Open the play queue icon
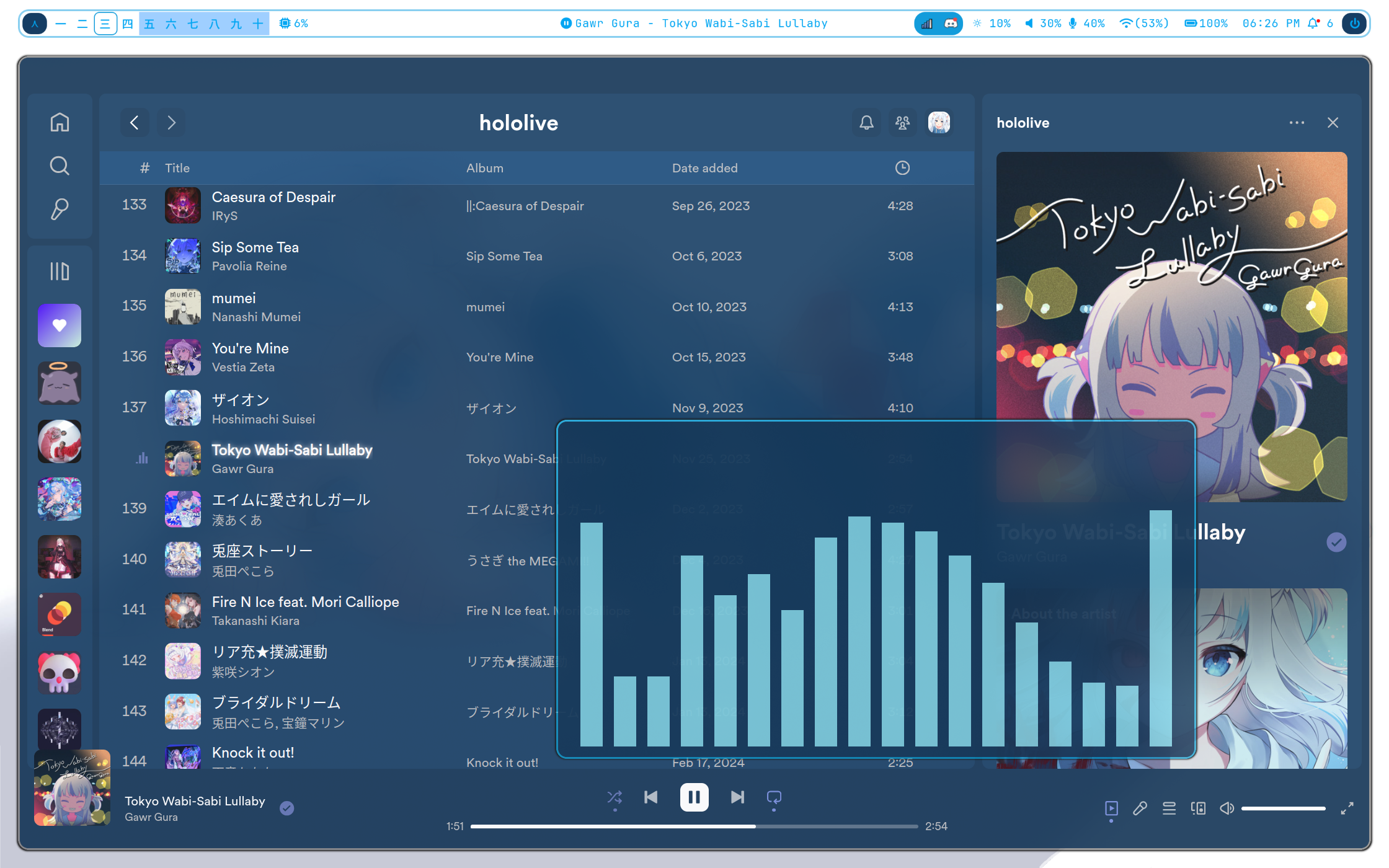 pos(1169,808)
